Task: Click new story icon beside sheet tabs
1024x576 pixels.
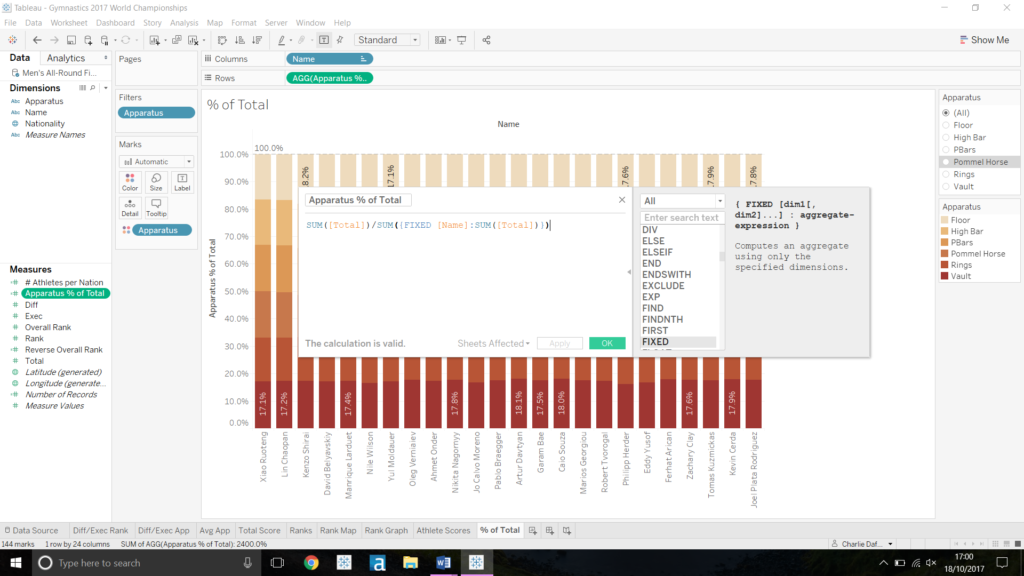Action: (567, 530)
